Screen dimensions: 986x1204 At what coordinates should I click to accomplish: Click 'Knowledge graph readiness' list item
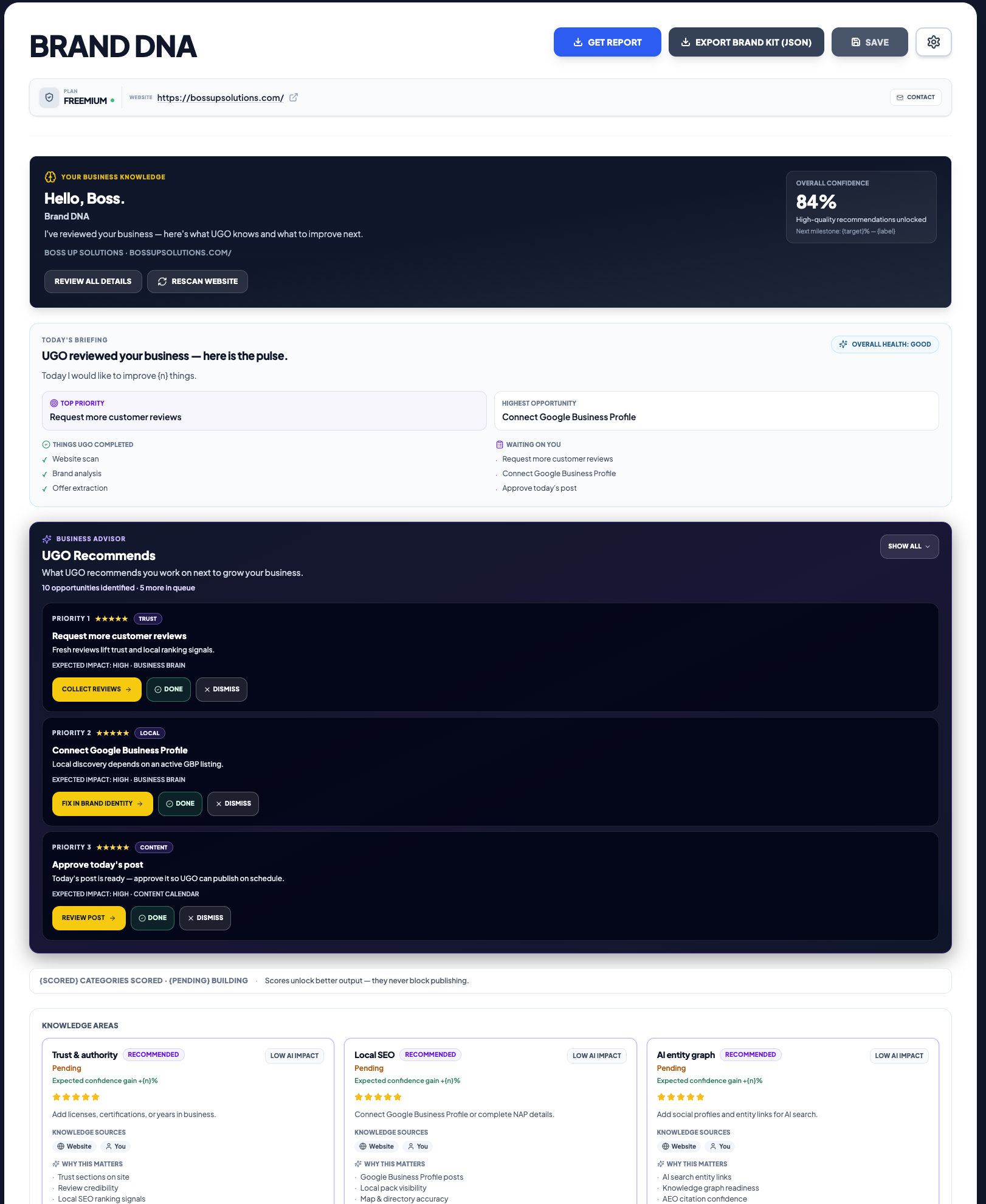pyautogui.click(x=711, y=1188)
